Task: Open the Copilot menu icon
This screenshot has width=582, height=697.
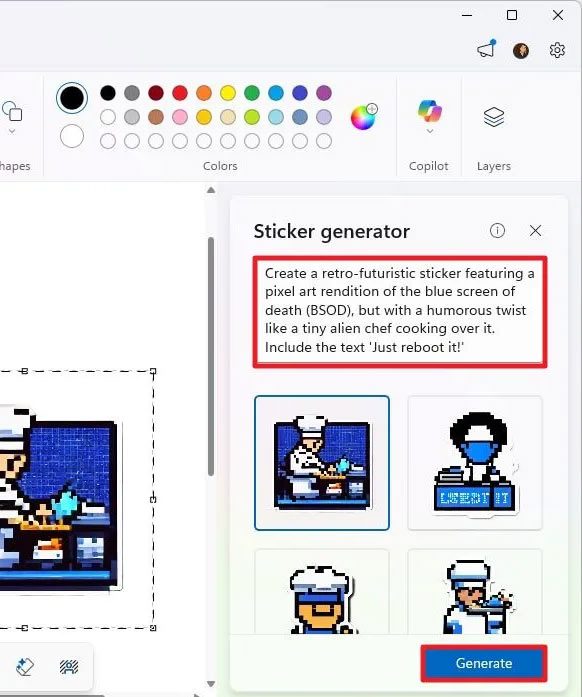Action: tap(429, 111)
